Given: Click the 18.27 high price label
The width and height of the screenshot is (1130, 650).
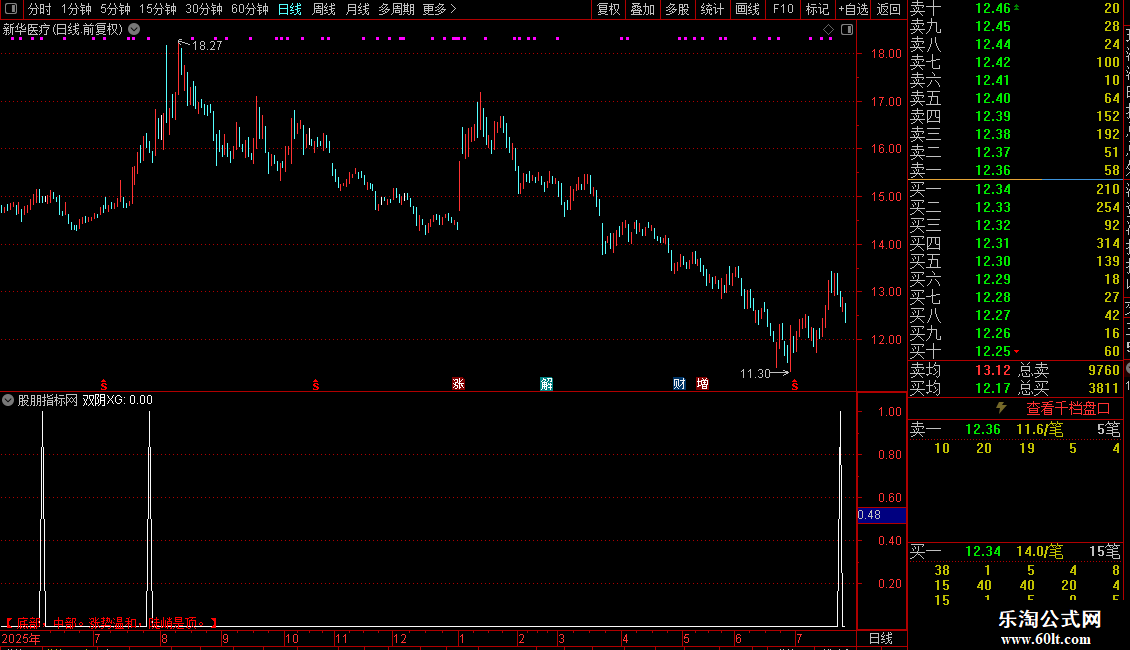Looking at the screenshot, I should click(208, 45).
